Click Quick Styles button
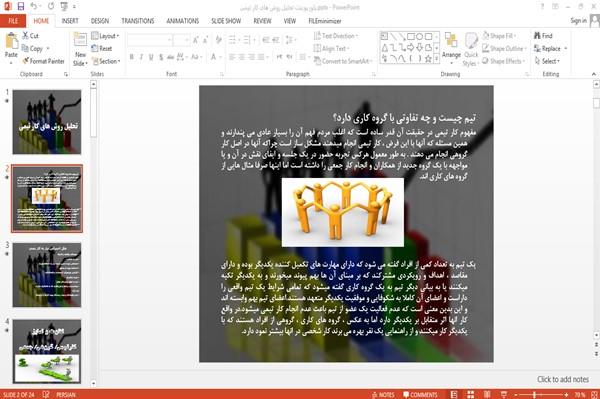600x399 pixels. 471,50
